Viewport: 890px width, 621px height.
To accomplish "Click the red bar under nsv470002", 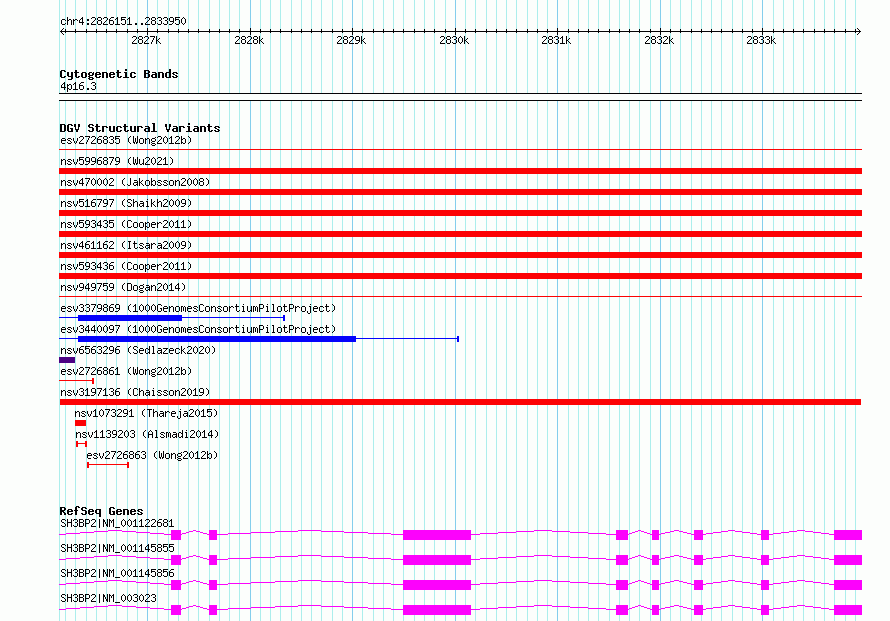I will pyautogui.click(x=460, y=192).
